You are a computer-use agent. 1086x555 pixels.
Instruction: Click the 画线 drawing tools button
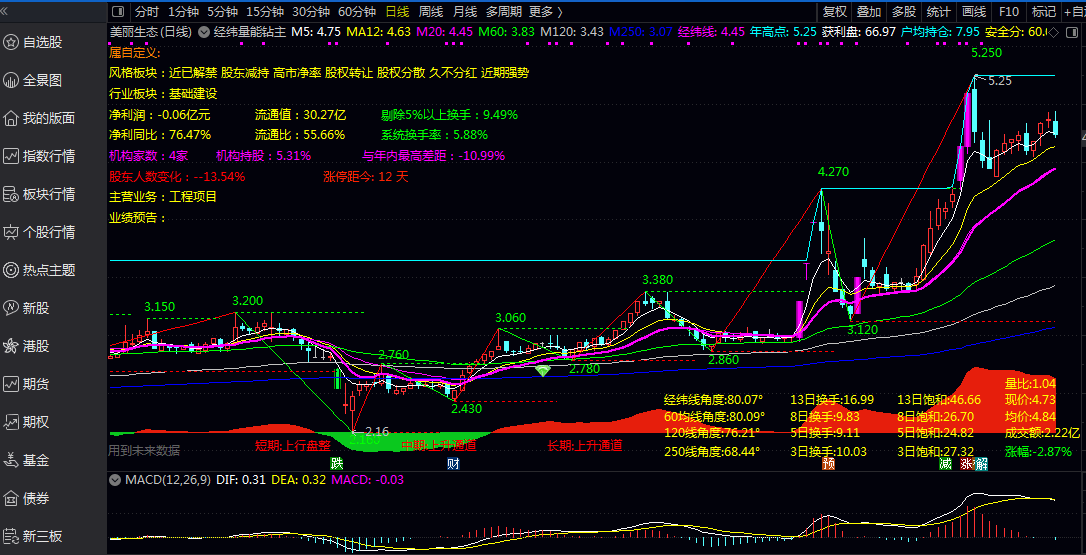tap(973, 12)
